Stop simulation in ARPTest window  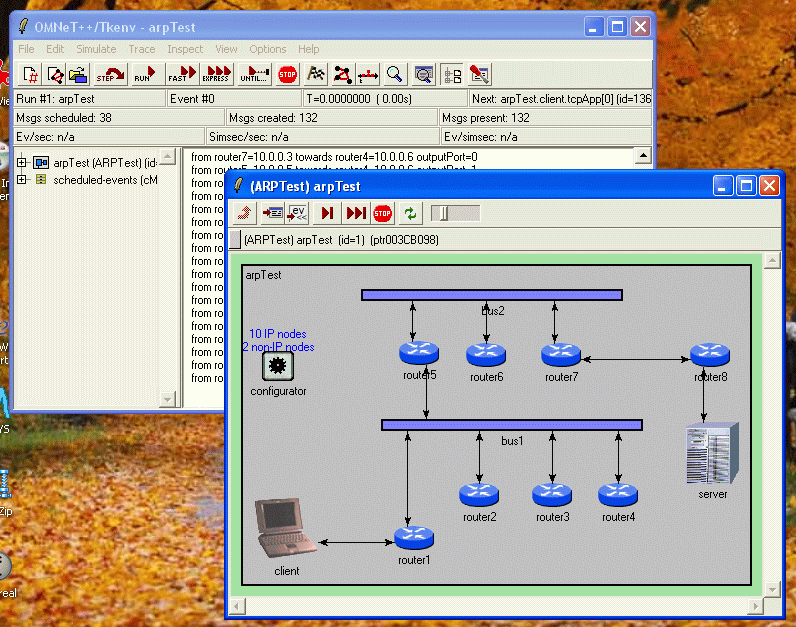(x=382, y=213)
